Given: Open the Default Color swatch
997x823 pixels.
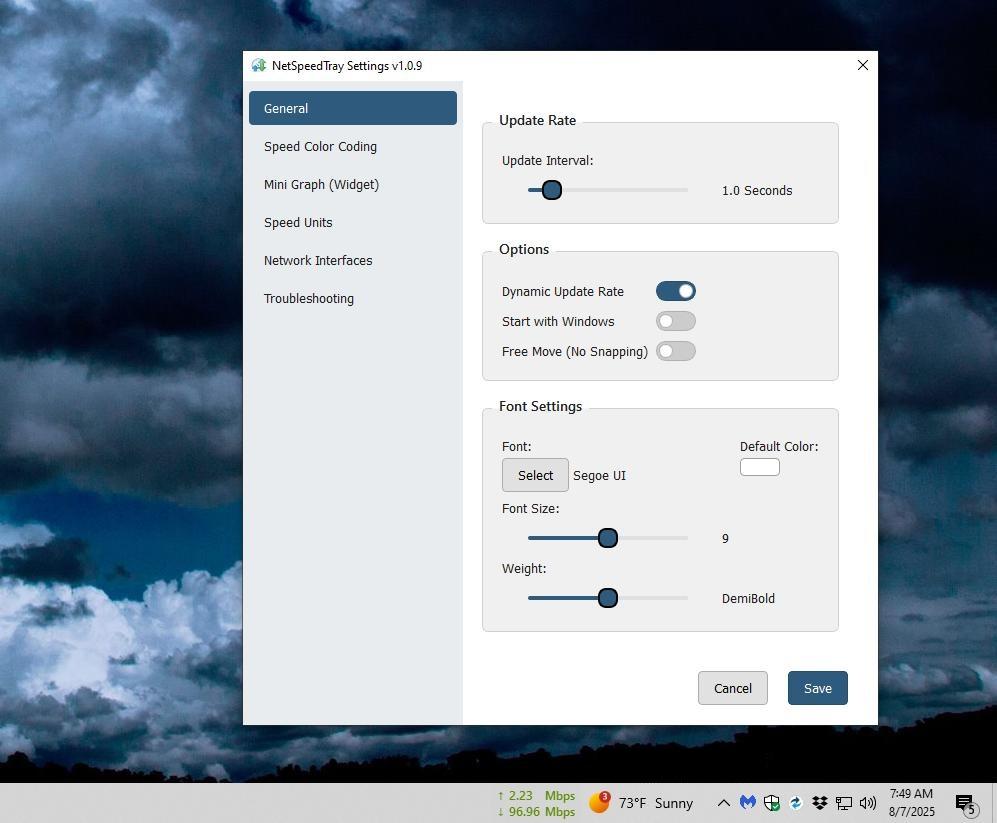Looking at the screenshot, I should pos(759,467).
